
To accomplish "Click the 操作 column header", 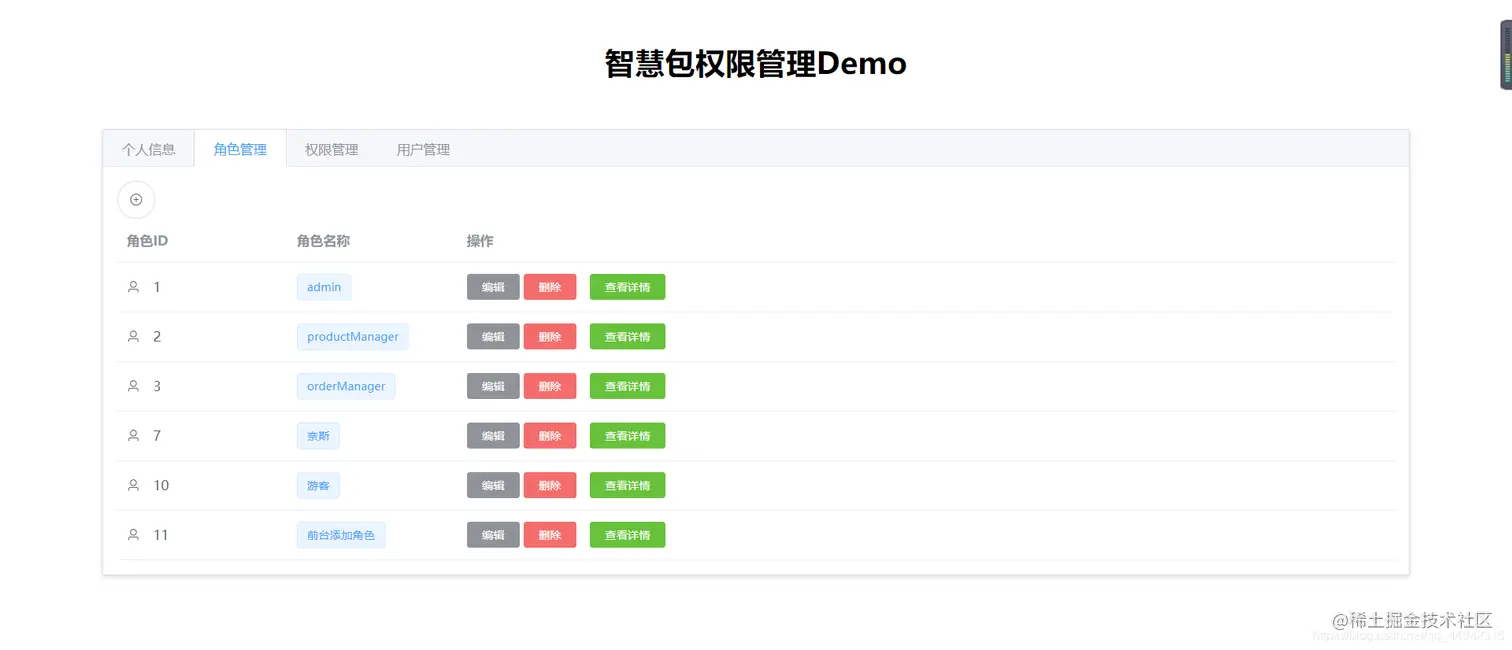I will (480, 241).
